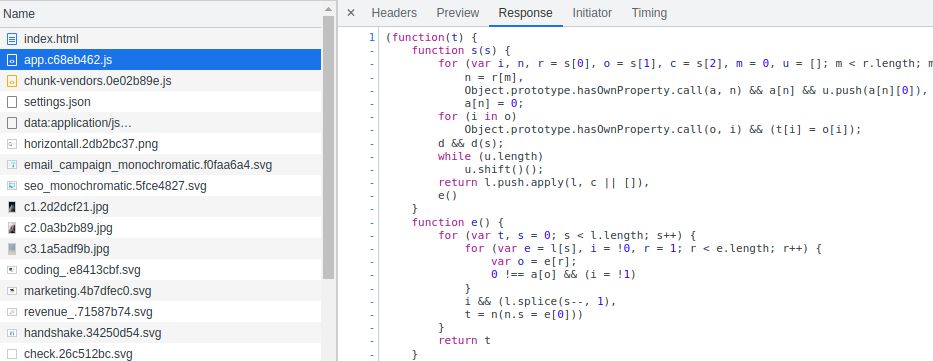The width and height of the screenshot is (933, 361).
Task: Click the scroll up arrow in request list
Action: click(328, 8)
